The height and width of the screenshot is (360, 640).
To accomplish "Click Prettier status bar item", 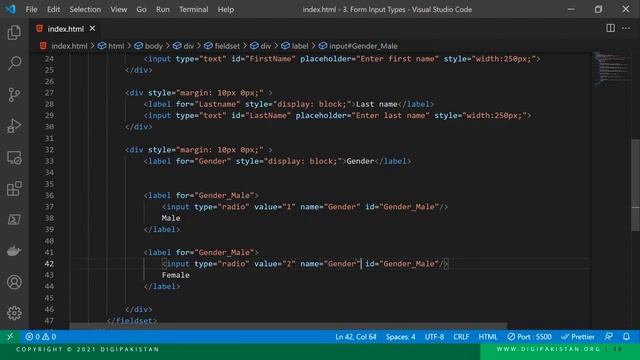I will click(578, 337).
